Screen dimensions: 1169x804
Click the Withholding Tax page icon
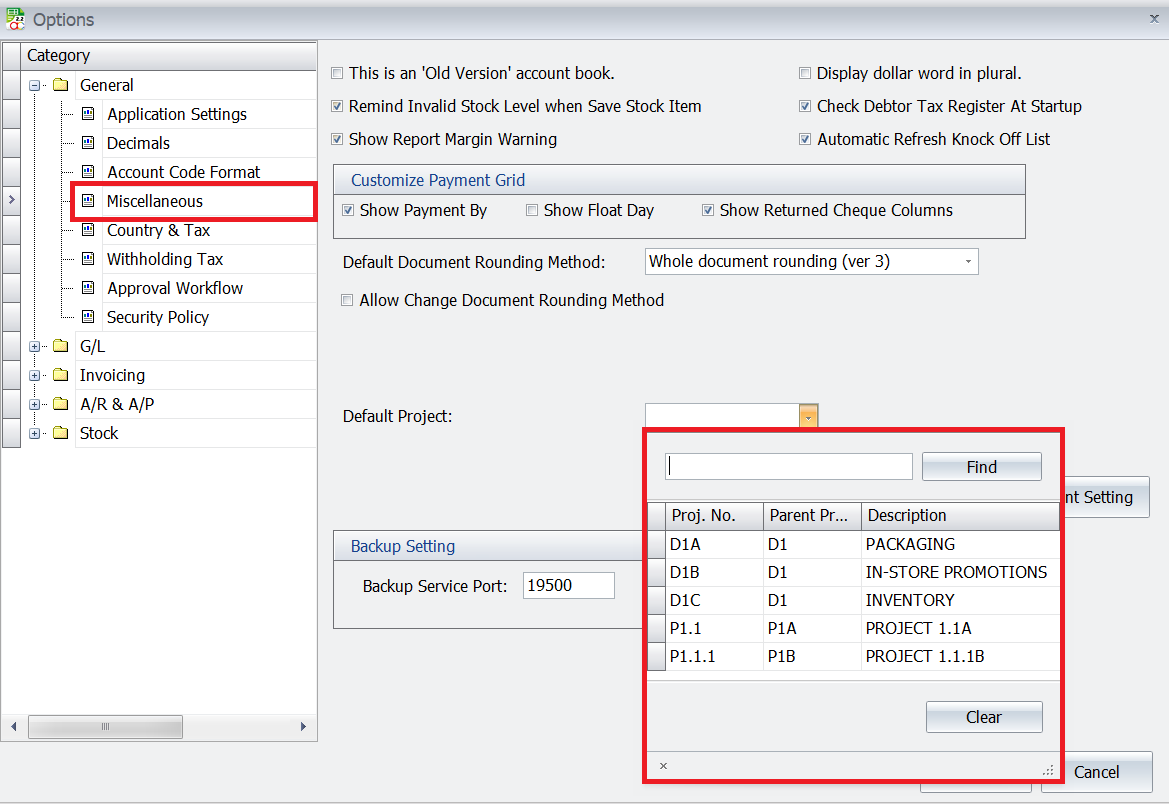pyautogui.click(x=88, y=259)
